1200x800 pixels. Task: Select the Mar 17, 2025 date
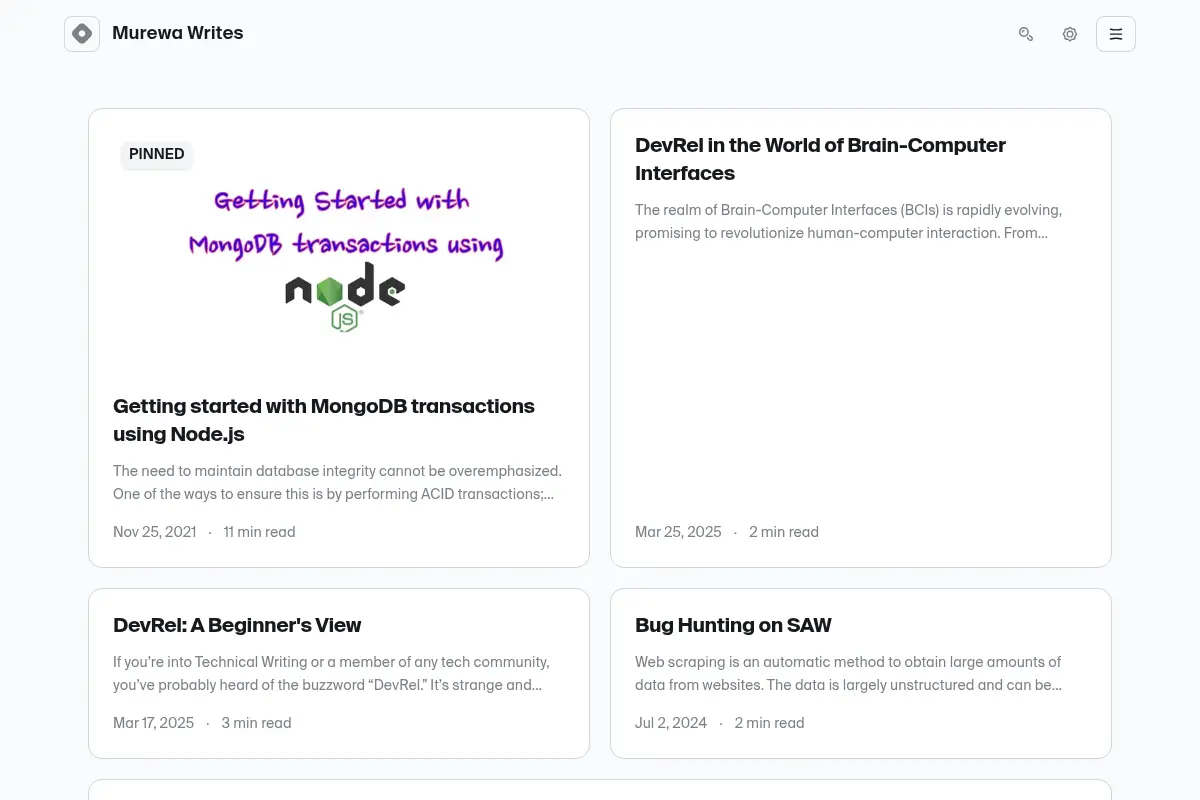154,723
